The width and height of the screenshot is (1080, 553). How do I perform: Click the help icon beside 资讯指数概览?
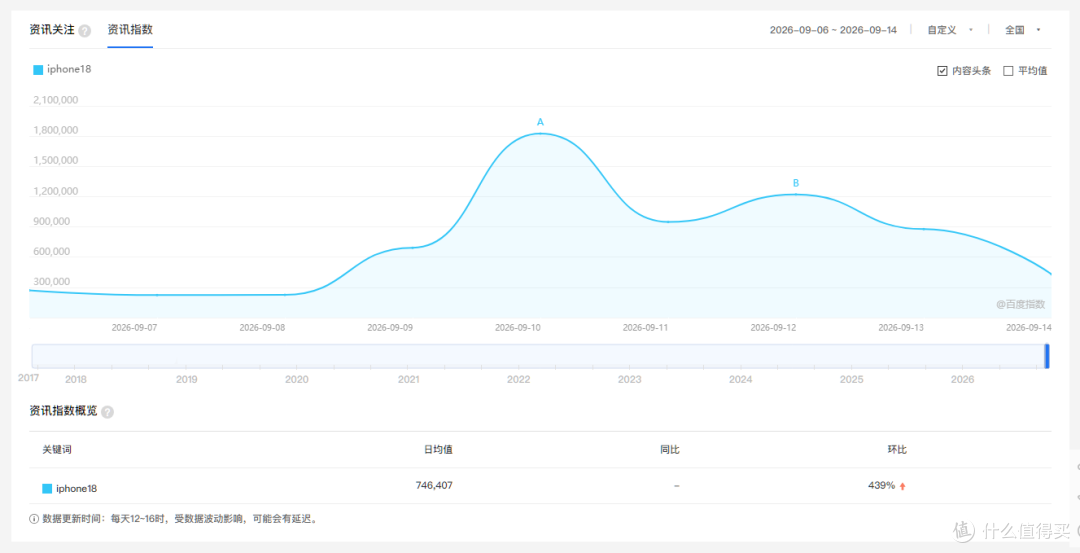pyautogui.click(x=107, y=412)
